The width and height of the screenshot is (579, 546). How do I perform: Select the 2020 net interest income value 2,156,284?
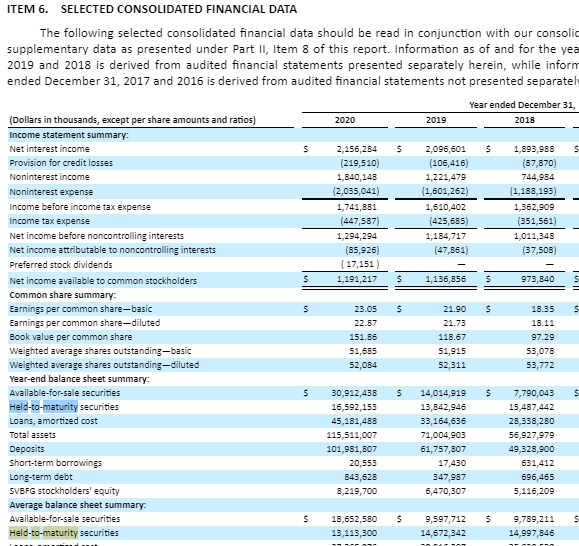(357, 149)
